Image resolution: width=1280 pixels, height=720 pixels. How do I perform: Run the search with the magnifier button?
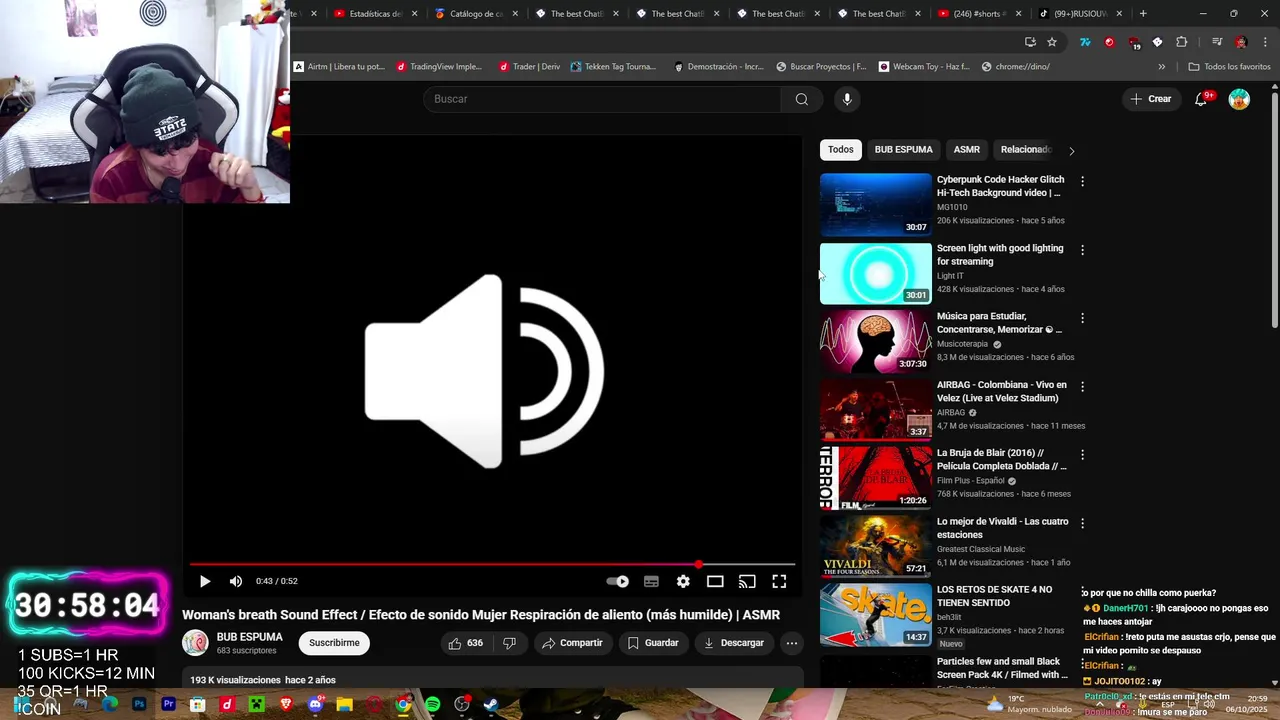[801, 99]
